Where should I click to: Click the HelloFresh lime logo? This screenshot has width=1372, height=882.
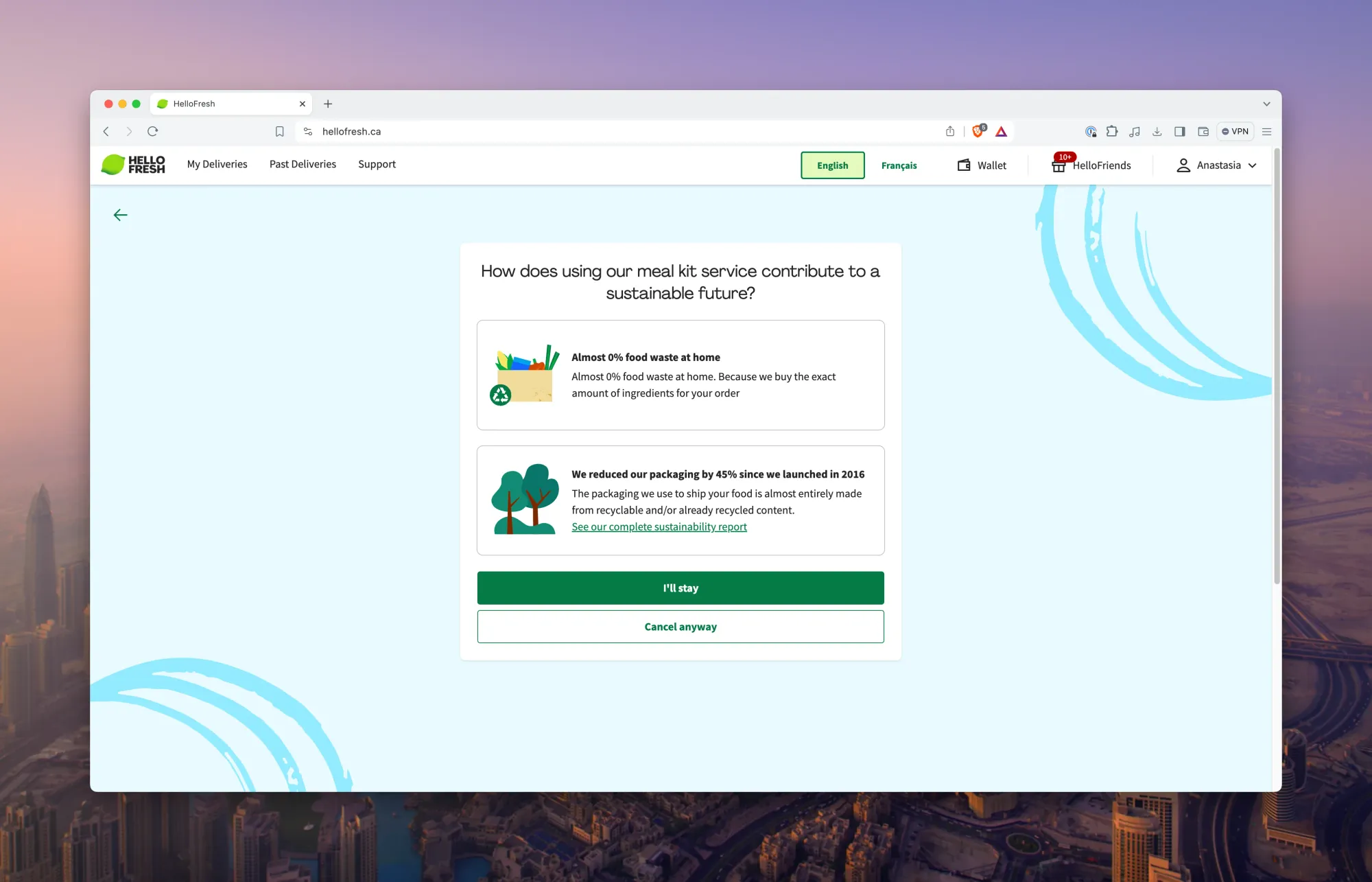click(133, 165)
